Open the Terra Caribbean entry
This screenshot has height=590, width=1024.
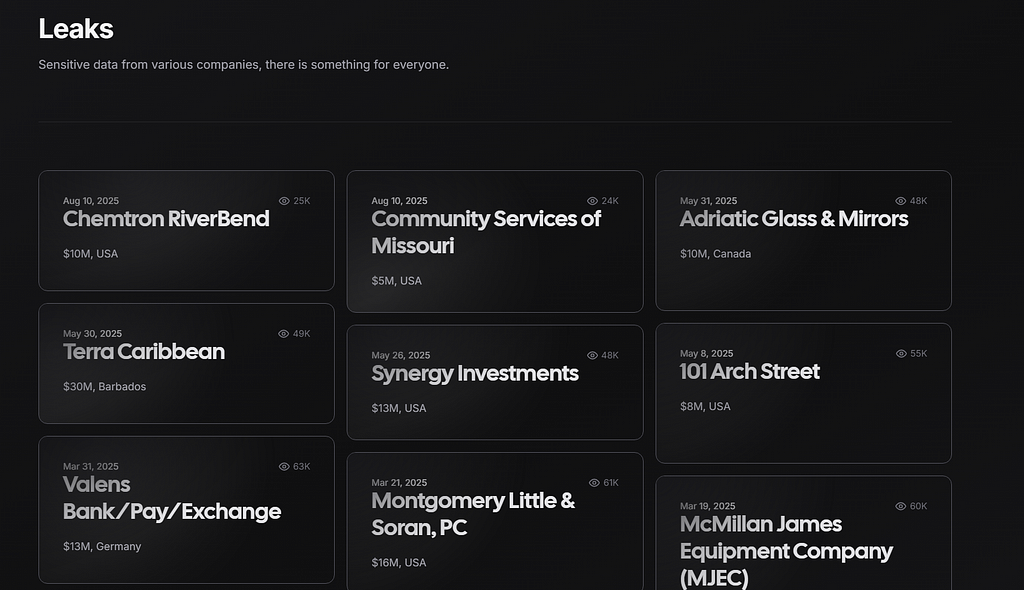144,352
